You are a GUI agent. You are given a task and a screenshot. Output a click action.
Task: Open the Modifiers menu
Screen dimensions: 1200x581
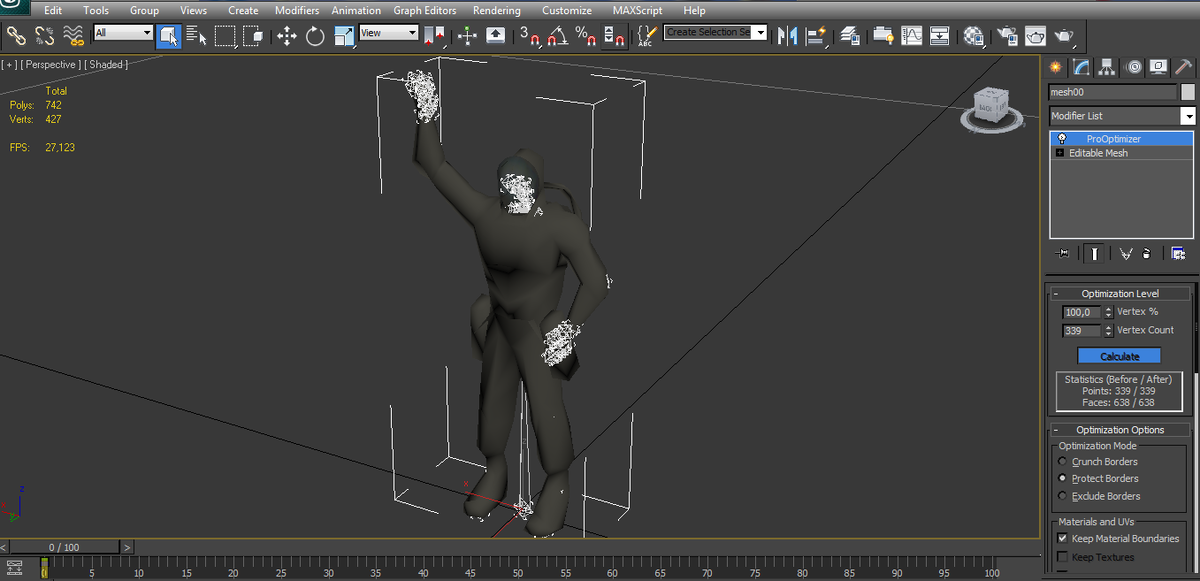coord(297,10)
